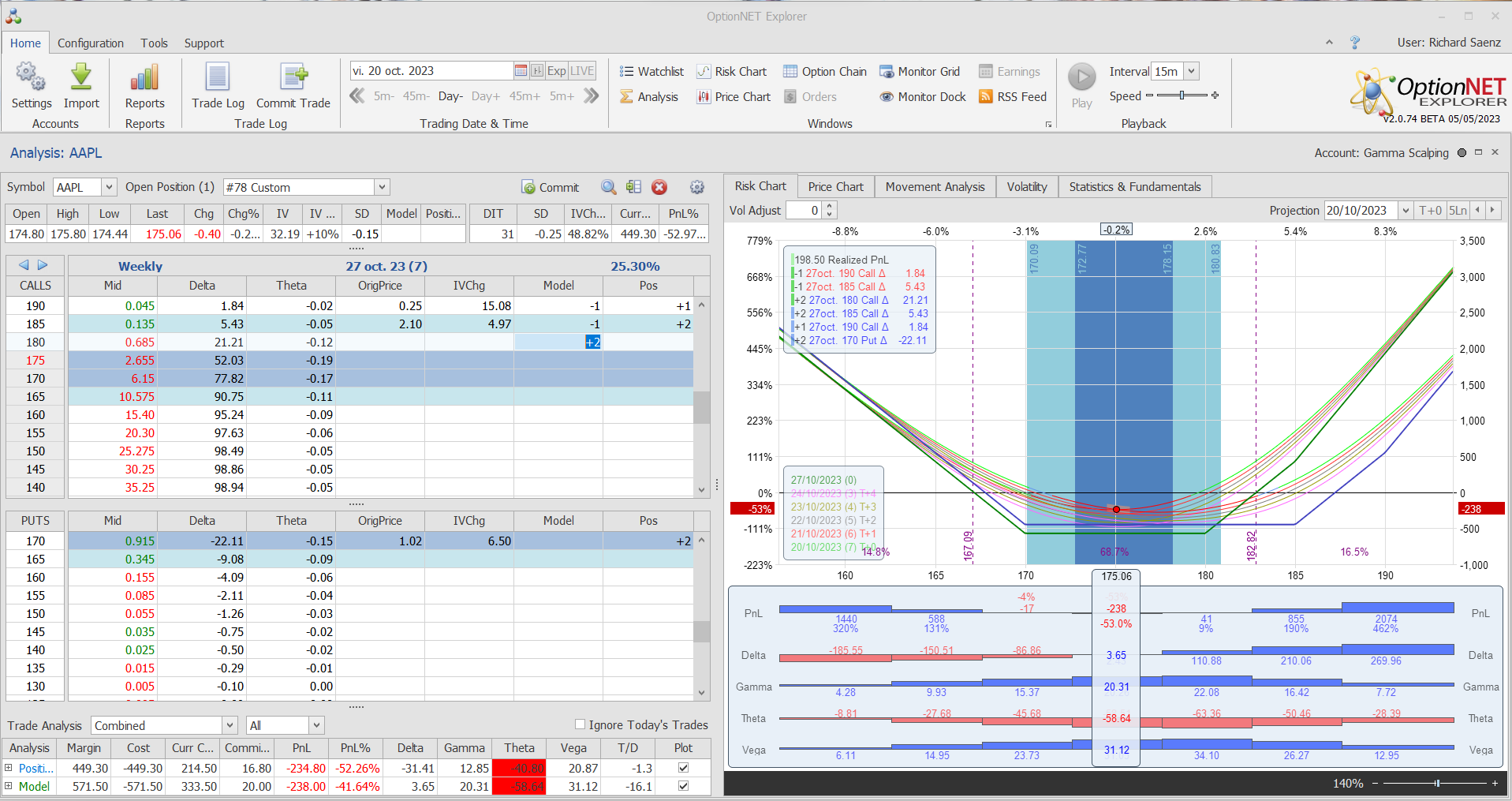
Task: Open the Monitor Dock window
Action: pos(923,97)
